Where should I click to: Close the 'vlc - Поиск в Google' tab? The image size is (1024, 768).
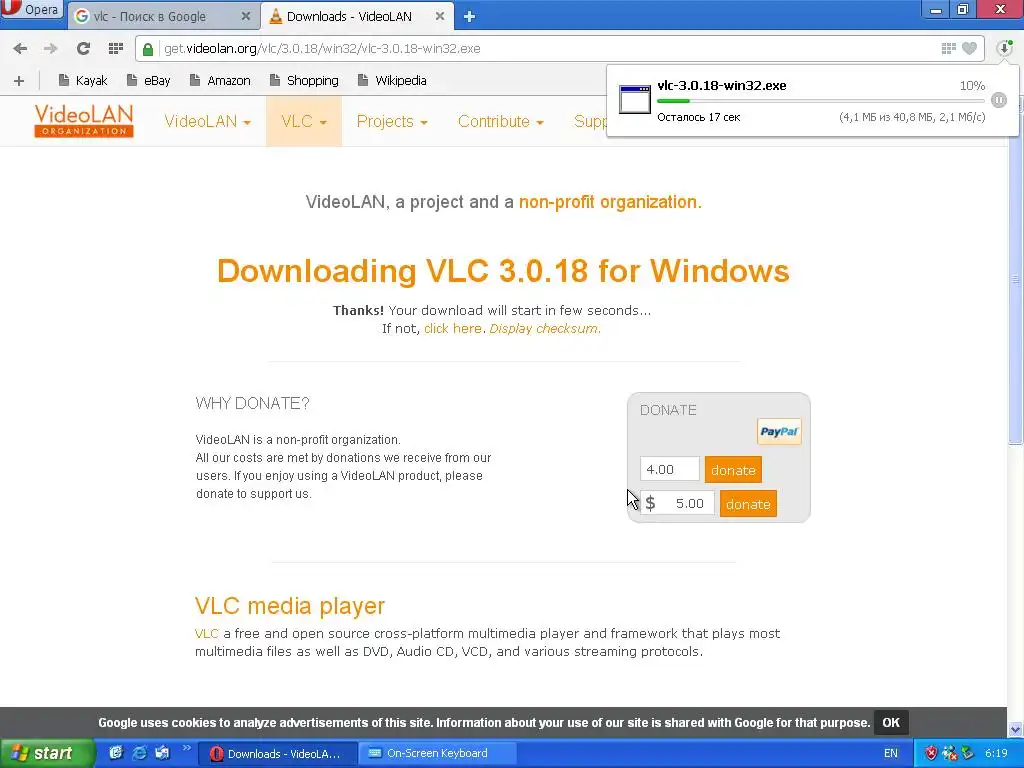pyautogui.click(x=246, y=16)
